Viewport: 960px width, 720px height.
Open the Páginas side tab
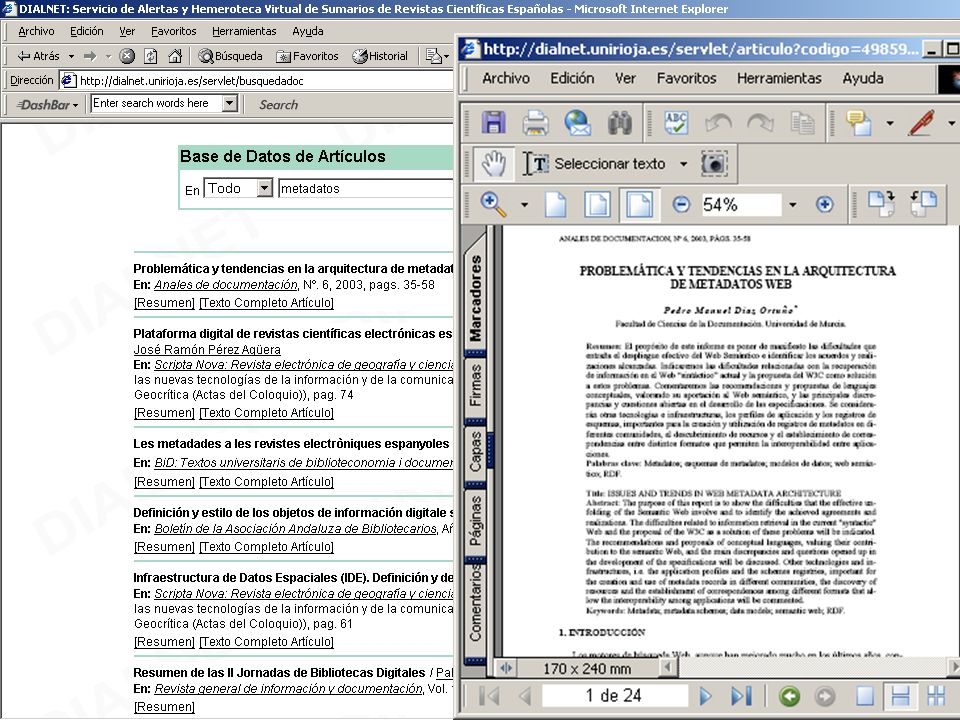coord(475,522)
